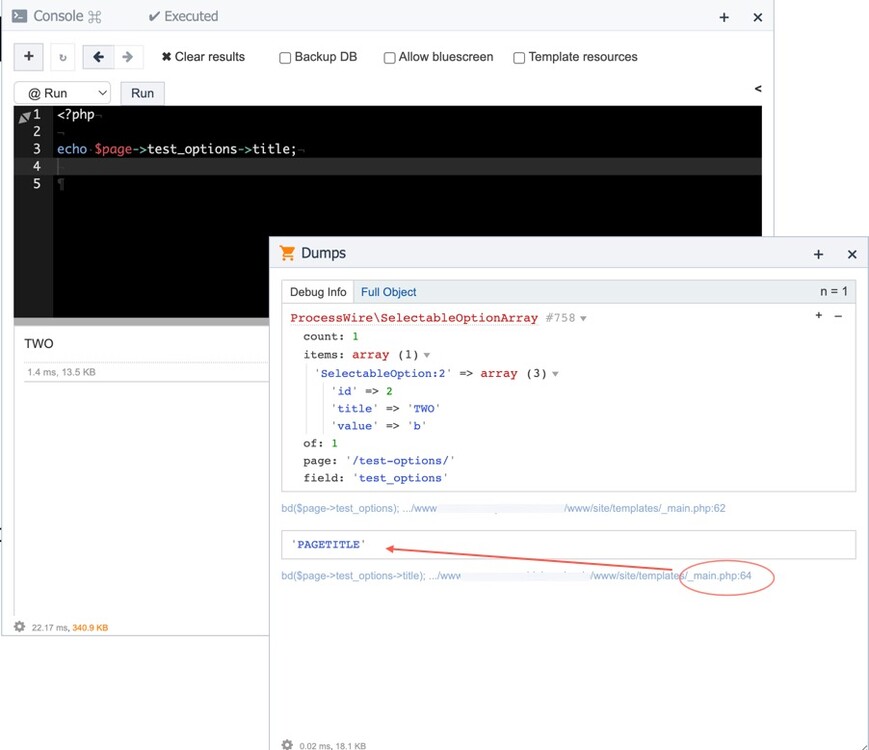The height and width of the screenshot is (750, 869).
Task: Go forward in console history
Action: point(128,57)
